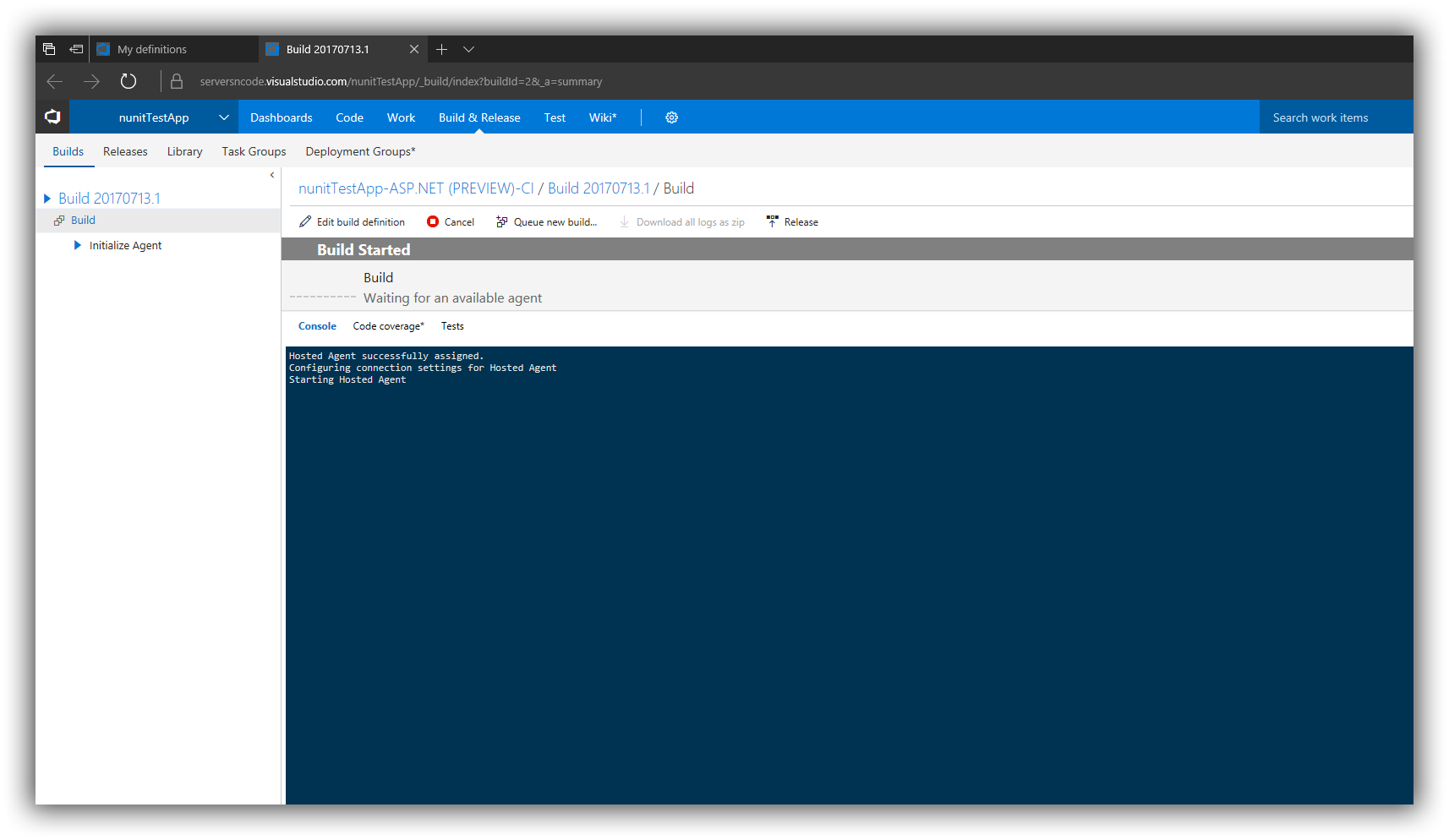This screenshot has height=840, width=1449.
Task: Select Initialize Agent in the left tree
Action: pyautogui.click(x=125, y=245)
